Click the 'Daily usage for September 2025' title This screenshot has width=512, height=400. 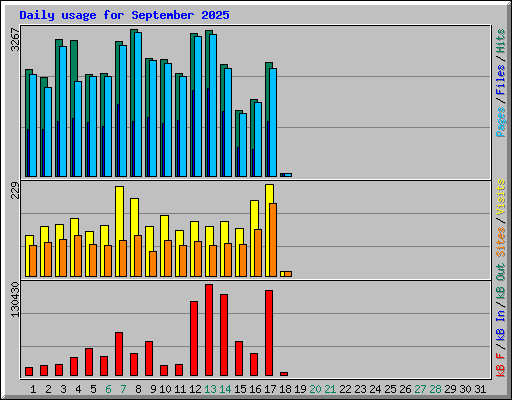[x=124, y=15]
